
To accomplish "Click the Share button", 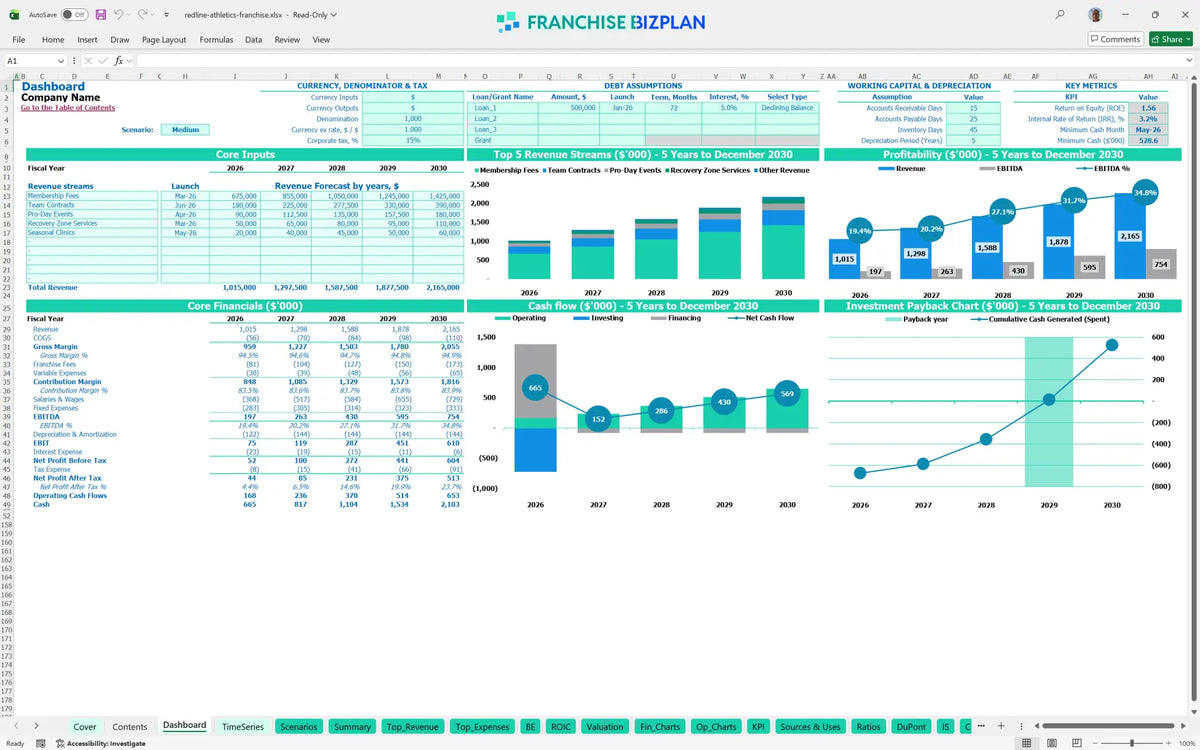I will (1170, 39).
